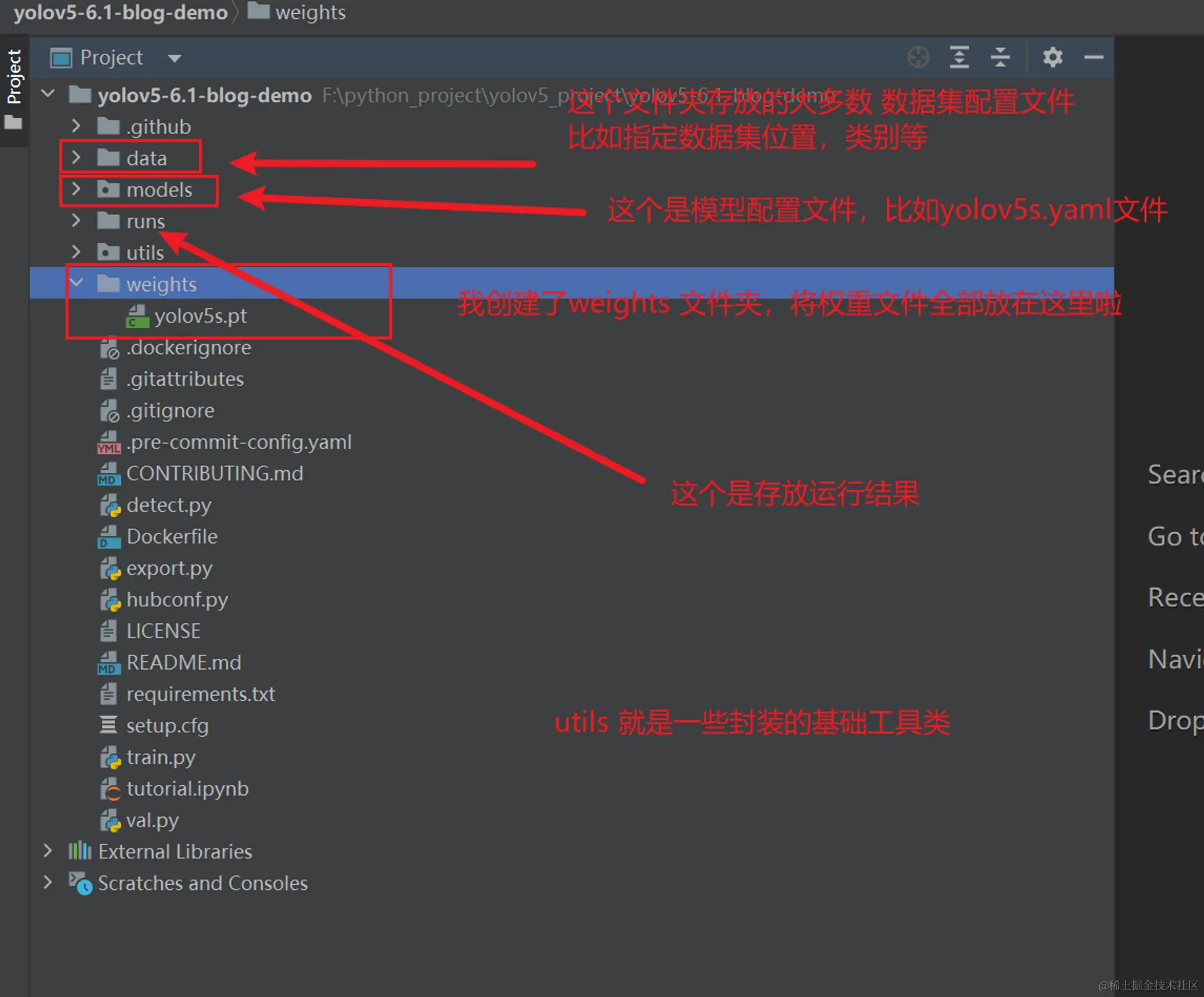Click the locate/select opened file crosshair icon
The width and height of the screenshot is (1204, 997).
(x=918, y=57)
